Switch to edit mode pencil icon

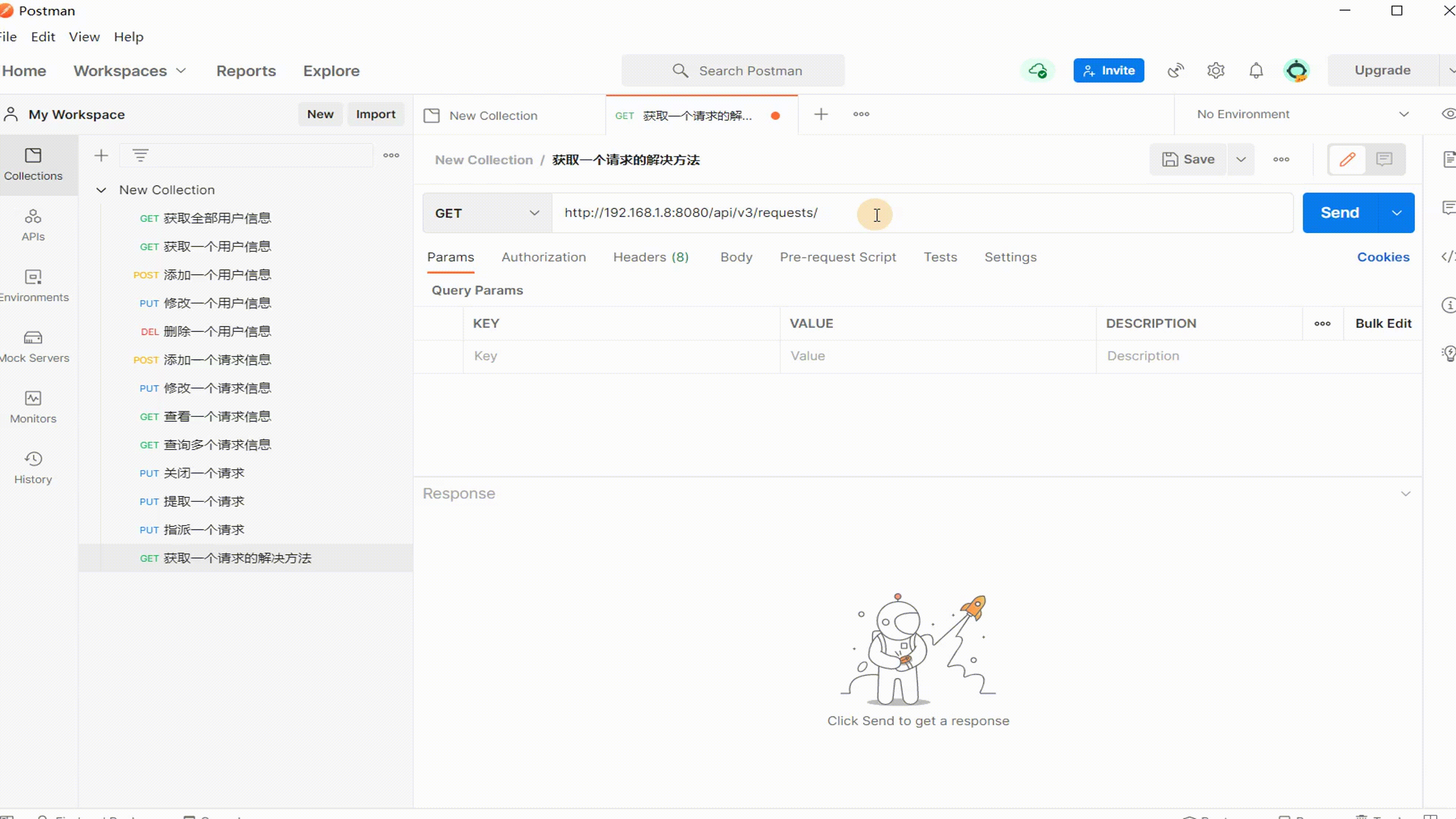pos(1347,159)
